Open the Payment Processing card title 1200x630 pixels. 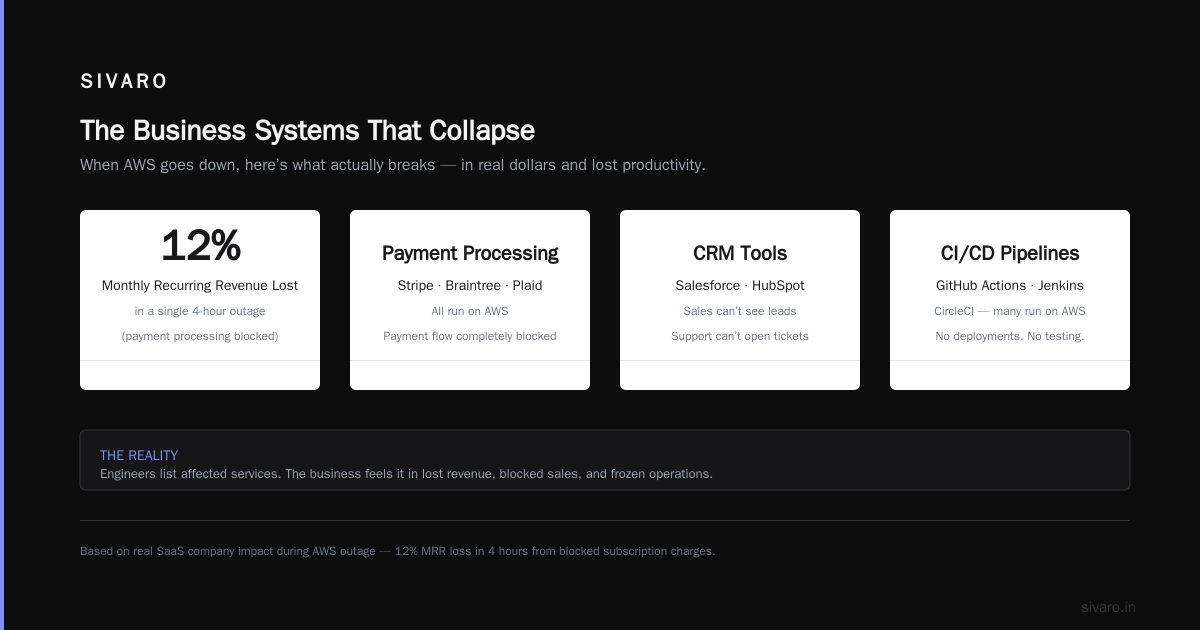pyautogui.click(x=470, y=254)
